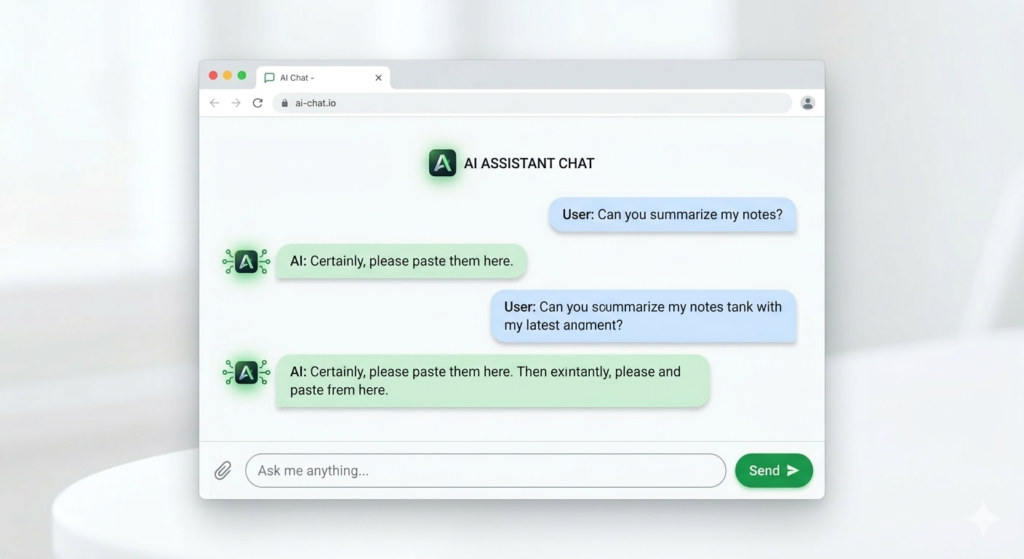Click the paperclip attach file icon
This screenshot has width=1024, height=559.
click(x=223, y=470)
